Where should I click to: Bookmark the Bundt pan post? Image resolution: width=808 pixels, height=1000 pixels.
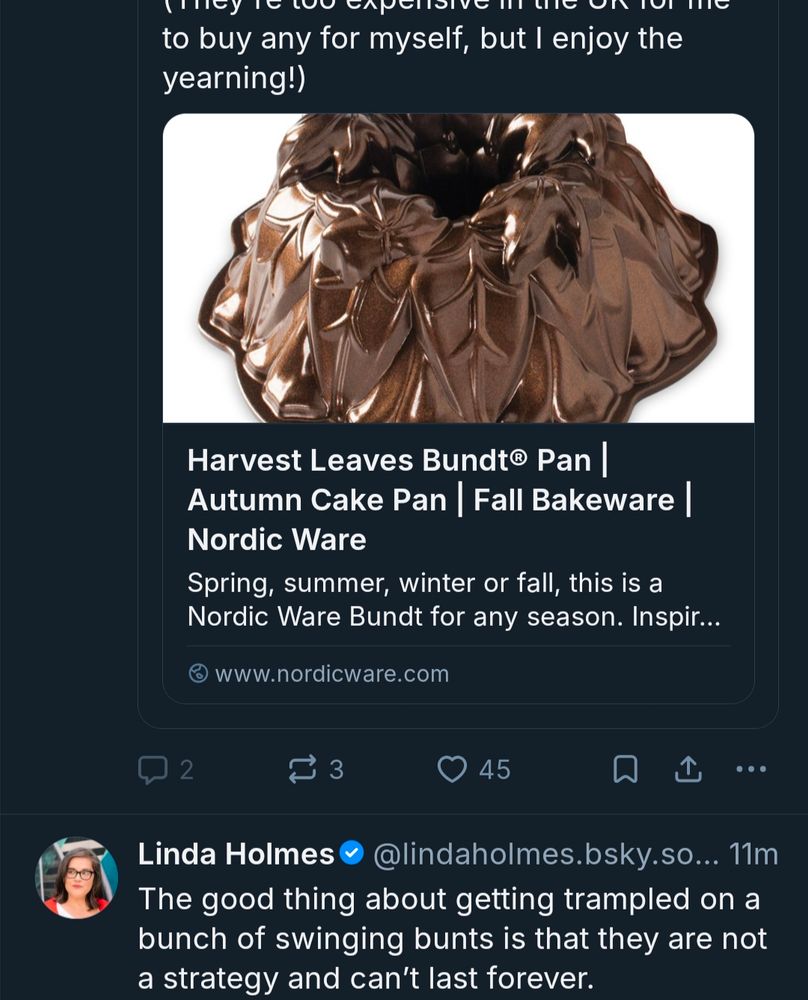pos(627,769)
